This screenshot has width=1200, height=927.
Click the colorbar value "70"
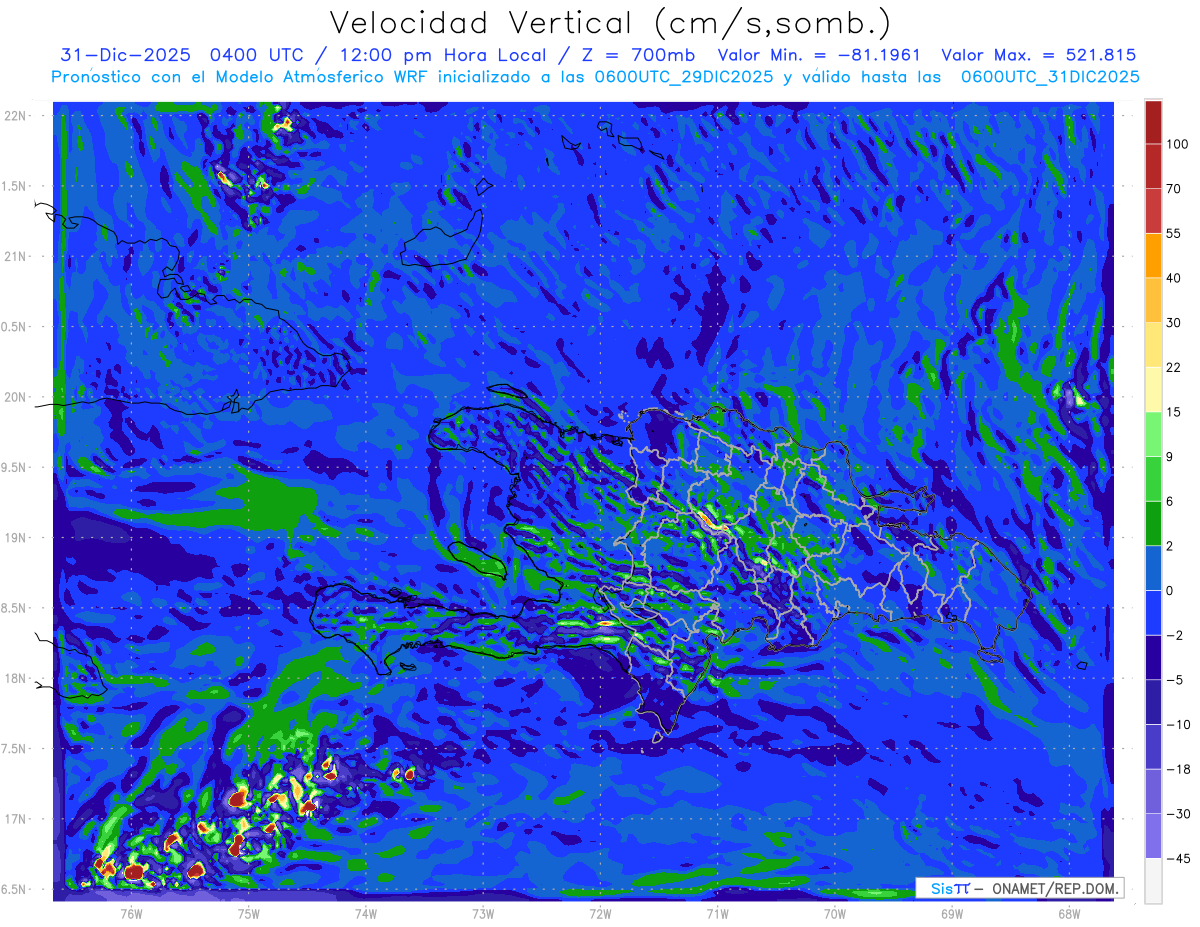click(x=1174, y=188)
